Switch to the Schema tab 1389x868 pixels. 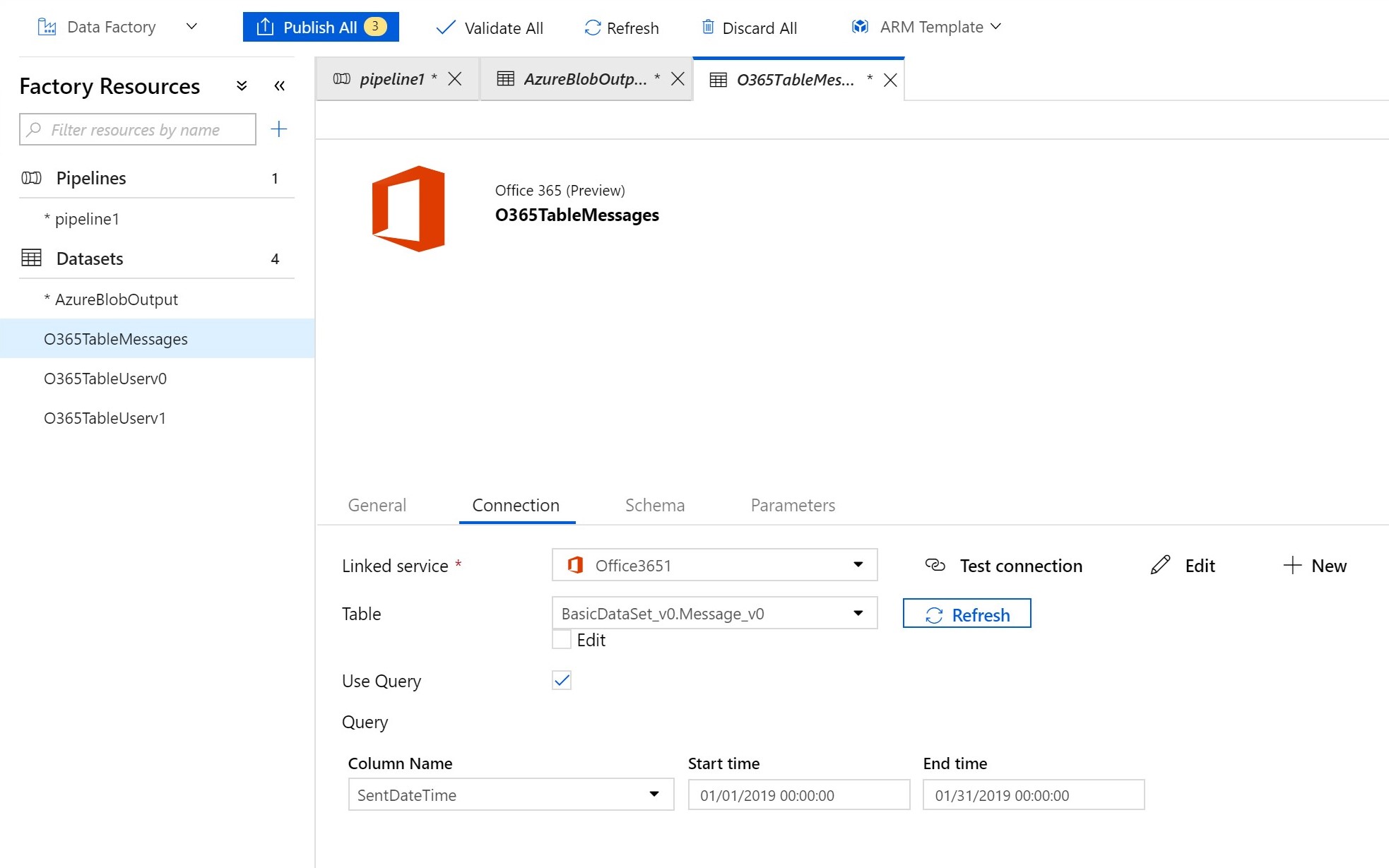coord(654,505)
